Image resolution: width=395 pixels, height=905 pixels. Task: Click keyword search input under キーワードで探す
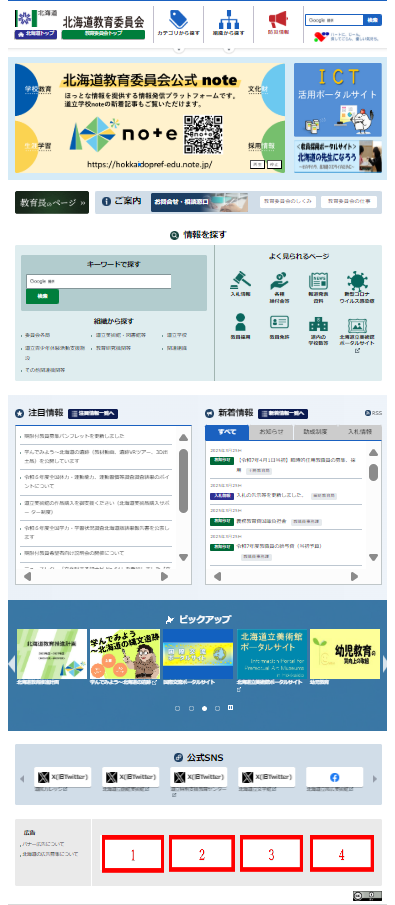tap(99, 281)
